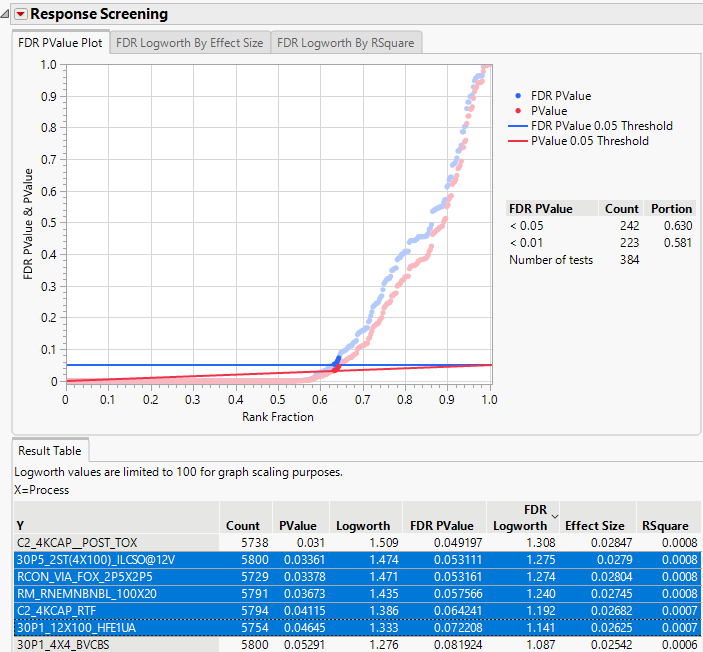Click the Y column header in result table

pyautogui.click(x=20, y=525)
